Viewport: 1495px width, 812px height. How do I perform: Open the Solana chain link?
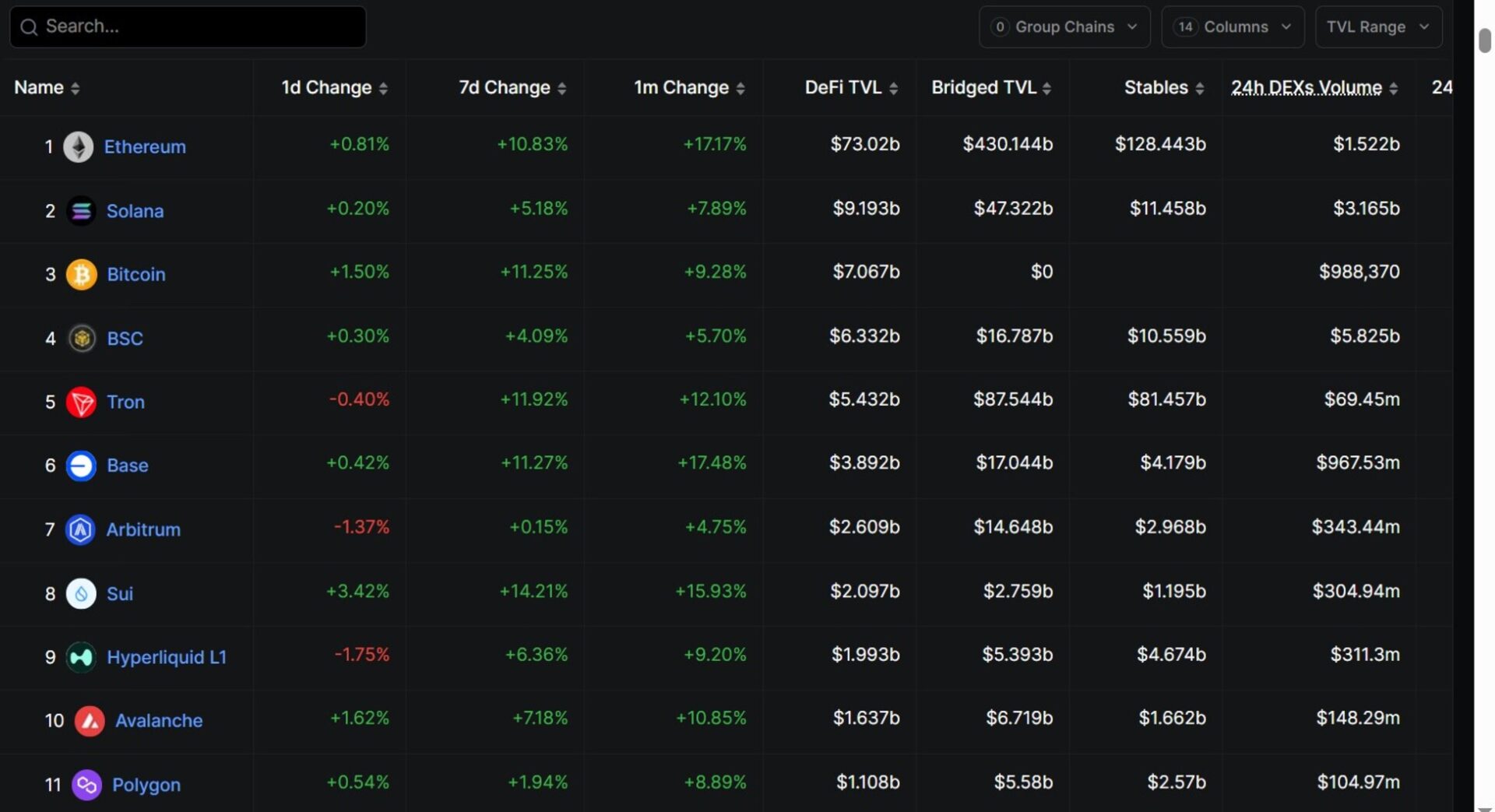[135, 210]
